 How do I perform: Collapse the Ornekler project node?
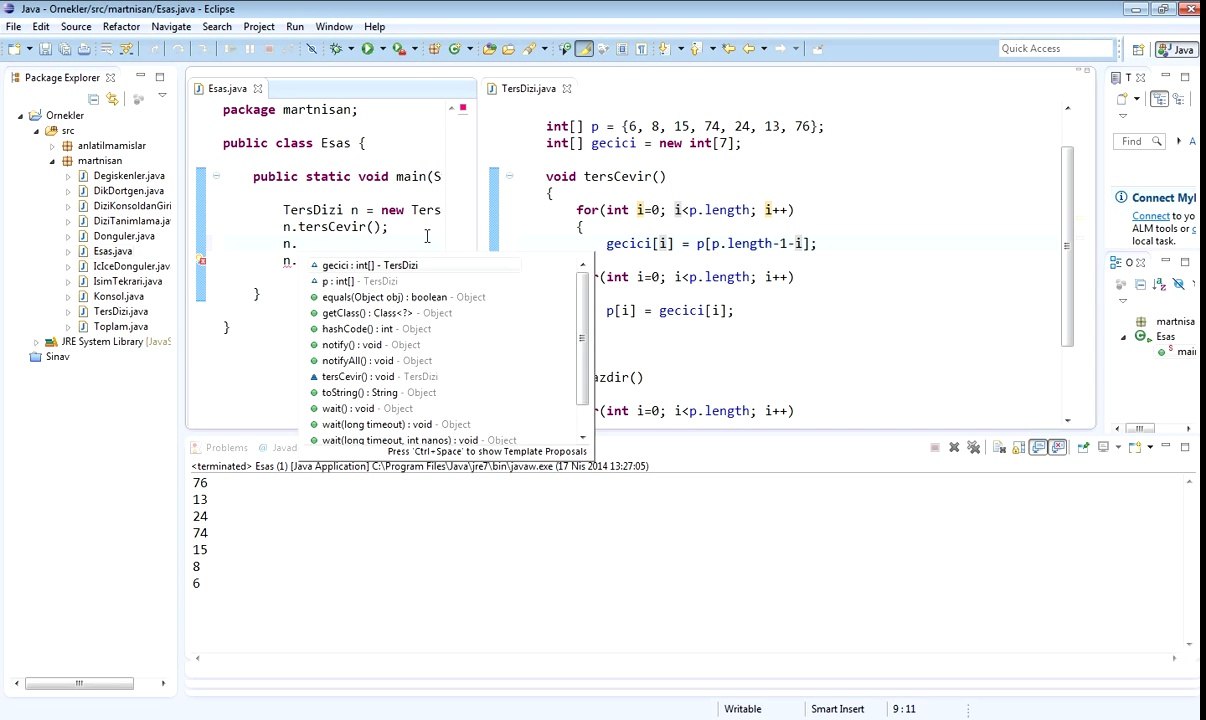click(20, 116)
